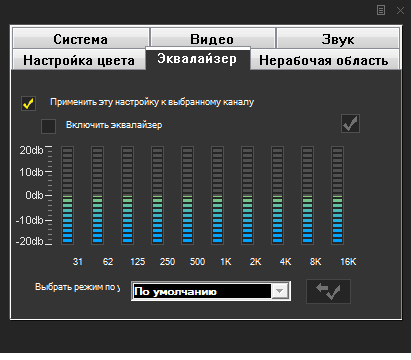Image resolution: width=411 pixels, height=360 pixels.
Task: Adjust the 62 Hz equalizer band
Action: click(x=98, y=195)
